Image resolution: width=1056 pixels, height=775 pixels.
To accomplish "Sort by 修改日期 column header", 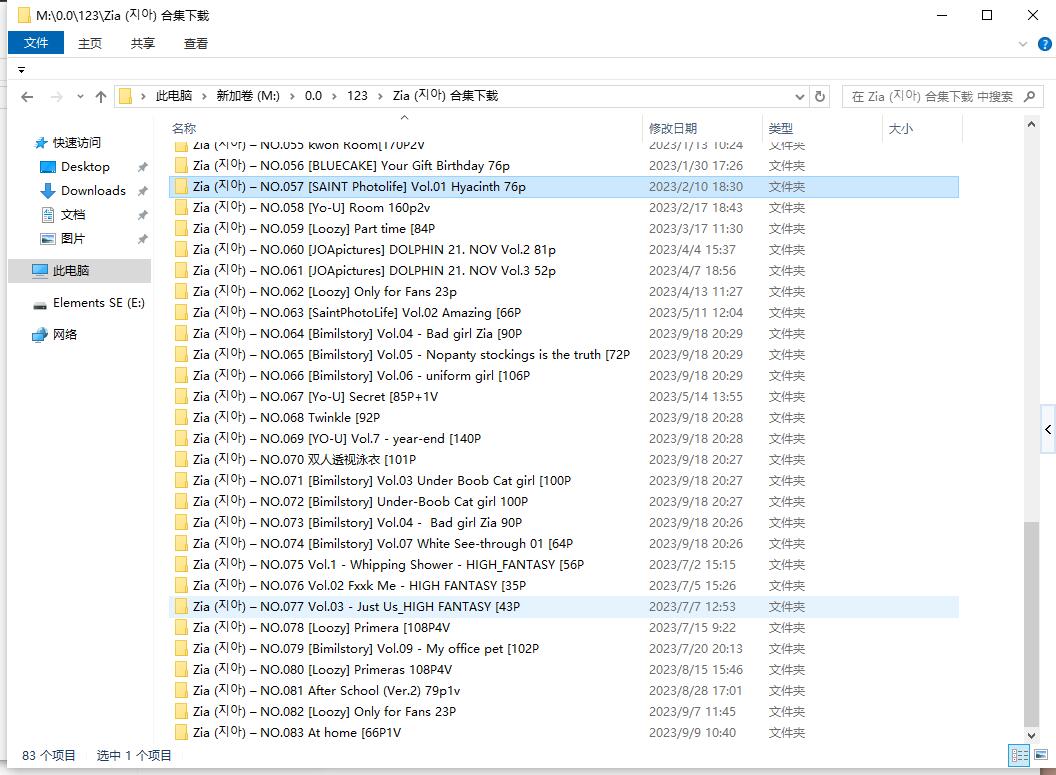I will point(673,128).
